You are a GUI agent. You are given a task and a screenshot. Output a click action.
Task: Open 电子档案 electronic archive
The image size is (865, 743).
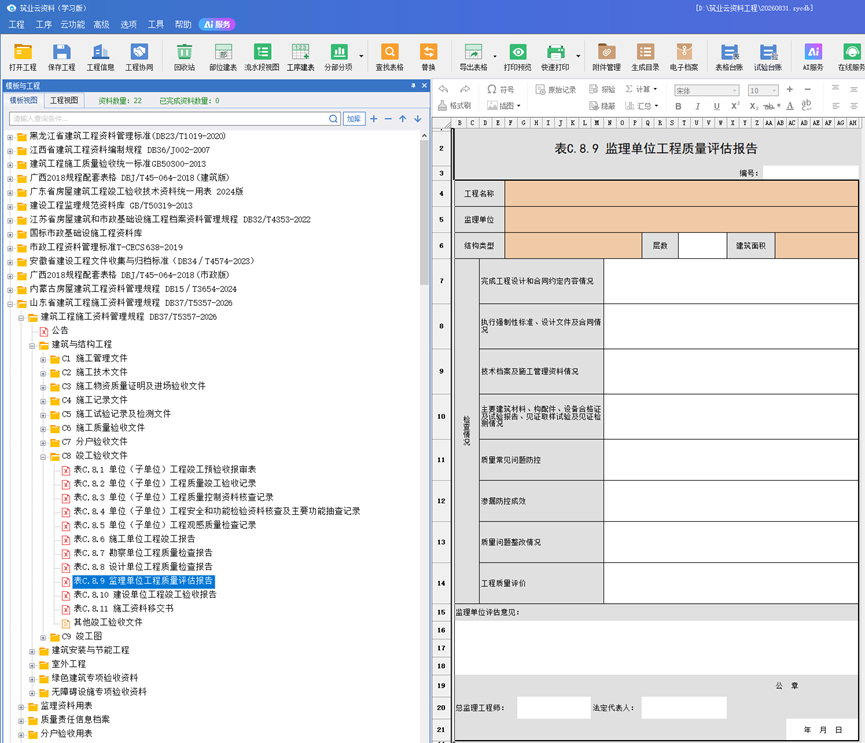pos(684,57)
